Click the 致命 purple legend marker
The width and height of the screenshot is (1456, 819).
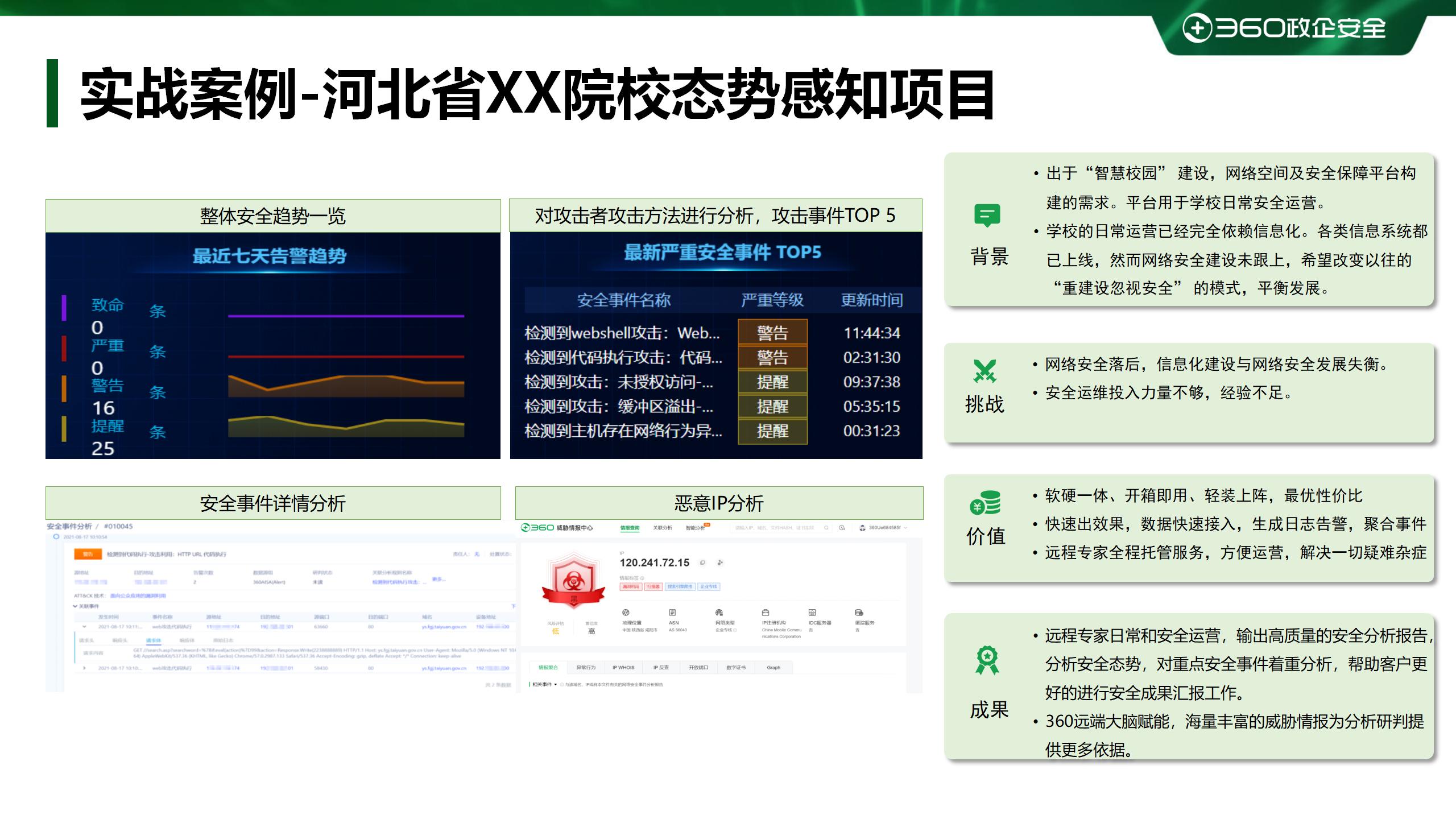[x=64, y=307]
